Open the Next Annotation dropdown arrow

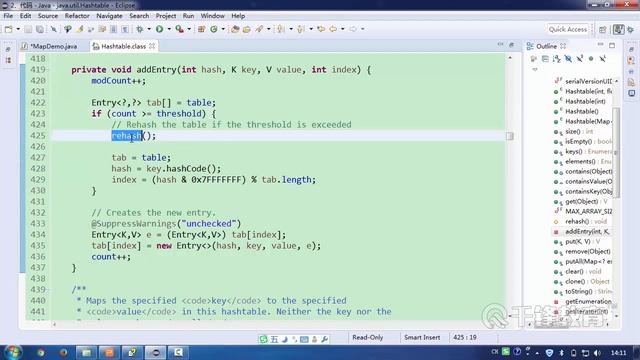[x=291, y=29]
